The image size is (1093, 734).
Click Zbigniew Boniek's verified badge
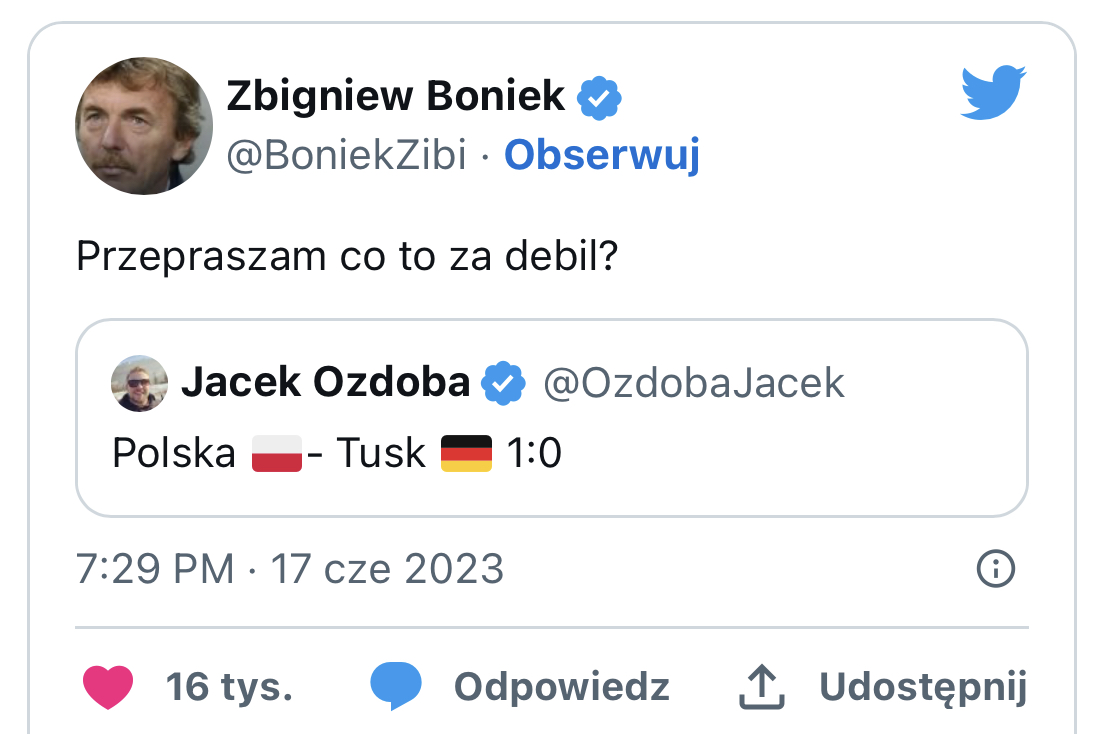602,97
